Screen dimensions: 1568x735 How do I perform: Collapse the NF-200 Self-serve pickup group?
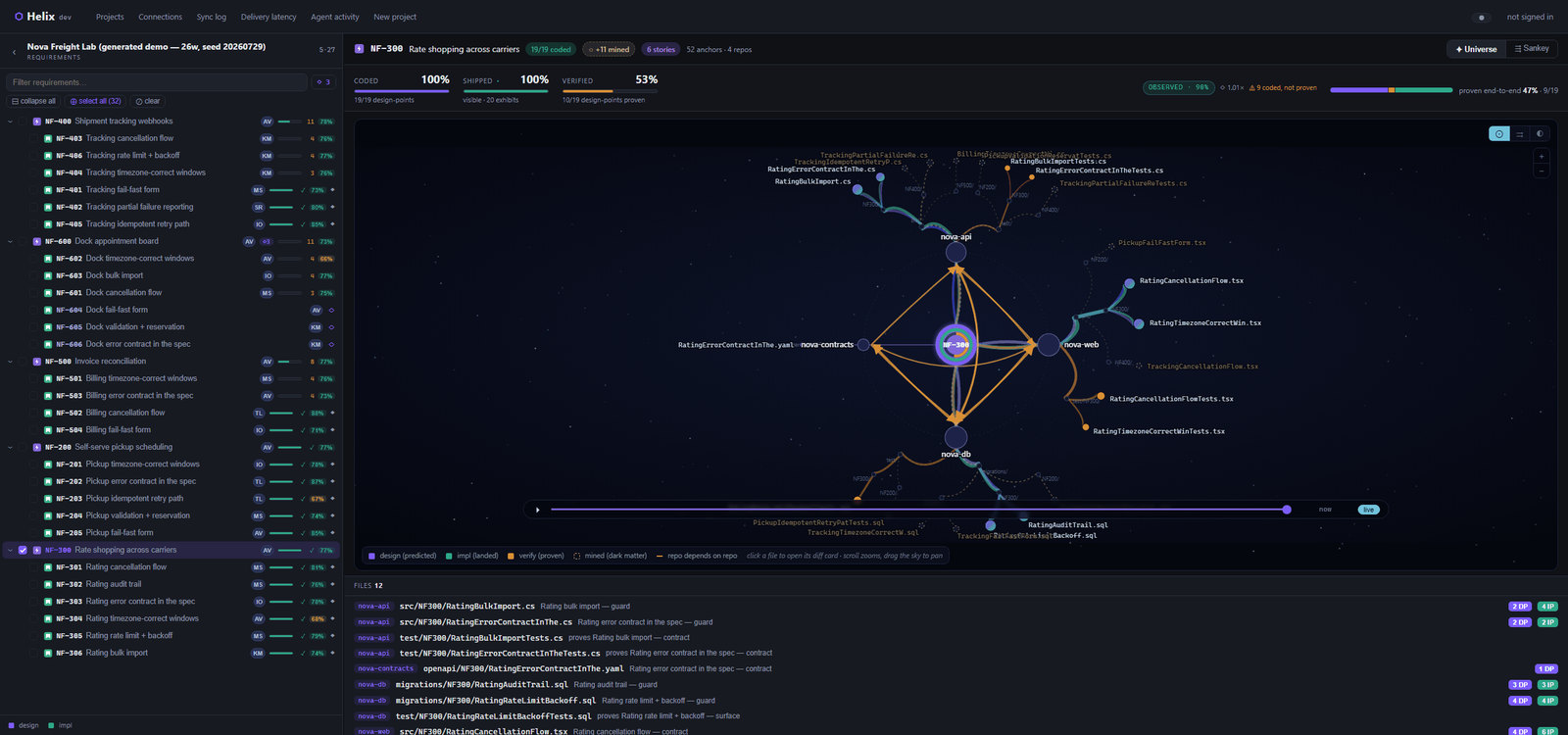coord(11,447)
